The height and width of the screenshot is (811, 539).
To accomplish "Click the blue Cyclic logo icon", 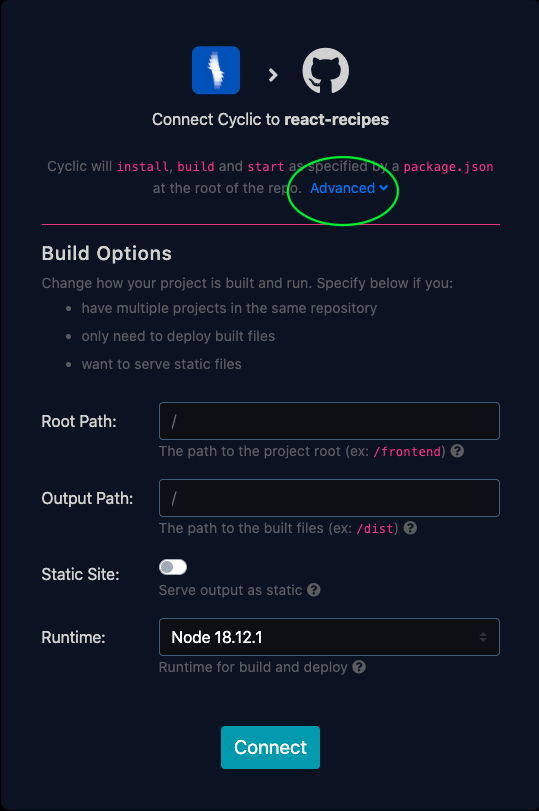I will pos(216,70).
